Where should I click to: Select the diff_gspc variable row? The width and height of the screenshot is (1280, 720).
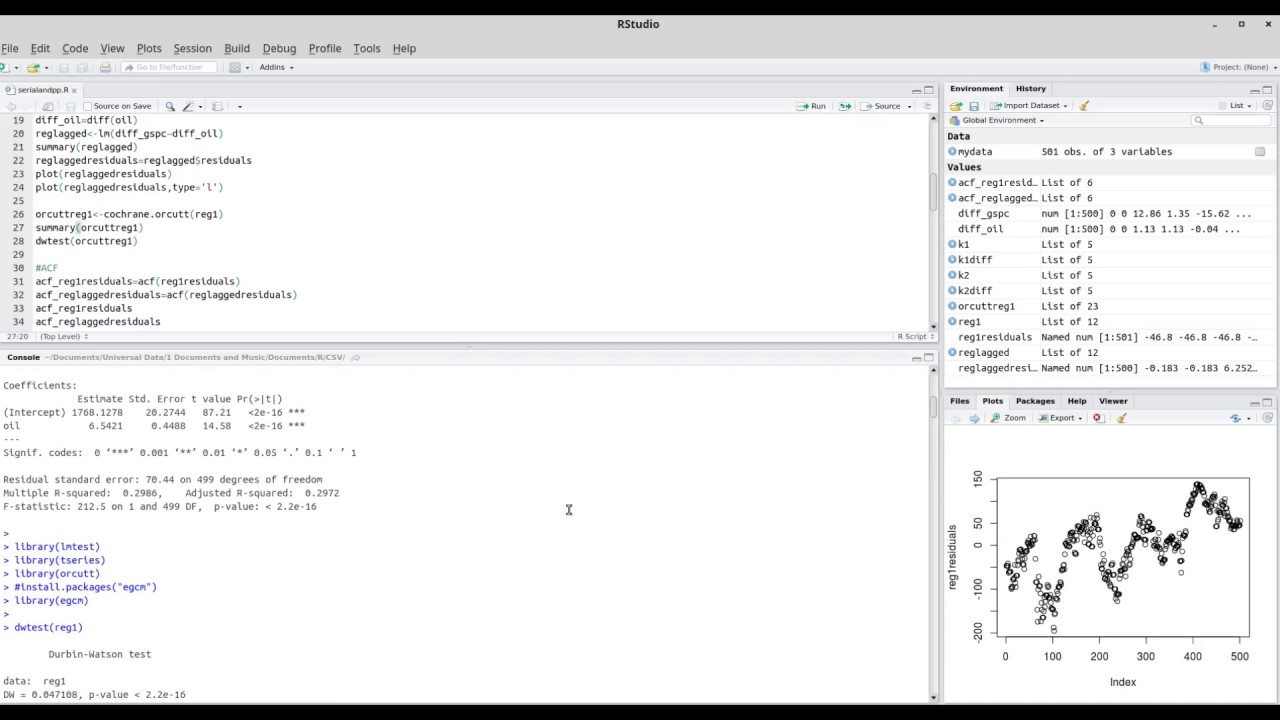pos(1110,214)
